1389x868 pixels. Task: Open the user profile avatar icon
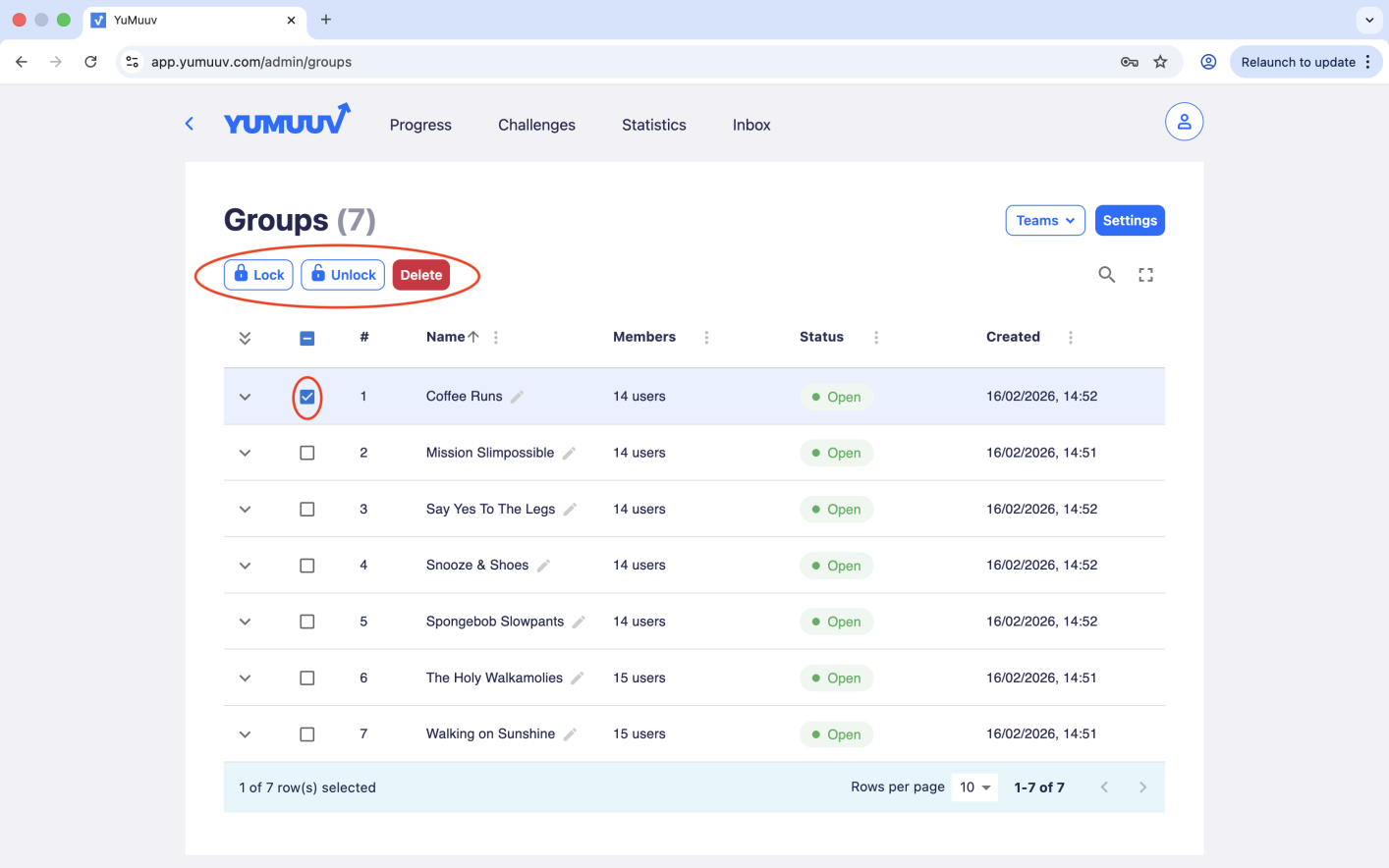pyautogui.click(x=1184, y=122)
